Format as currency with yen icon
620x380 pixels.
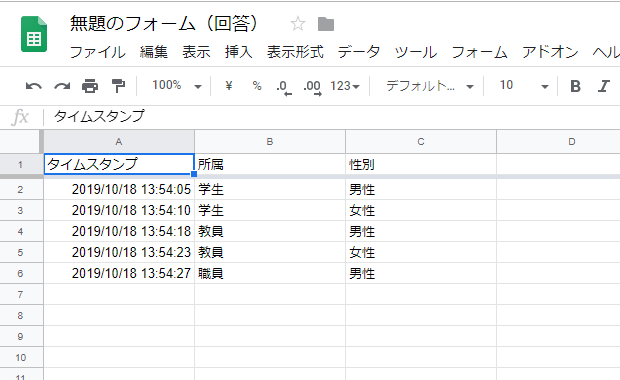229,85
